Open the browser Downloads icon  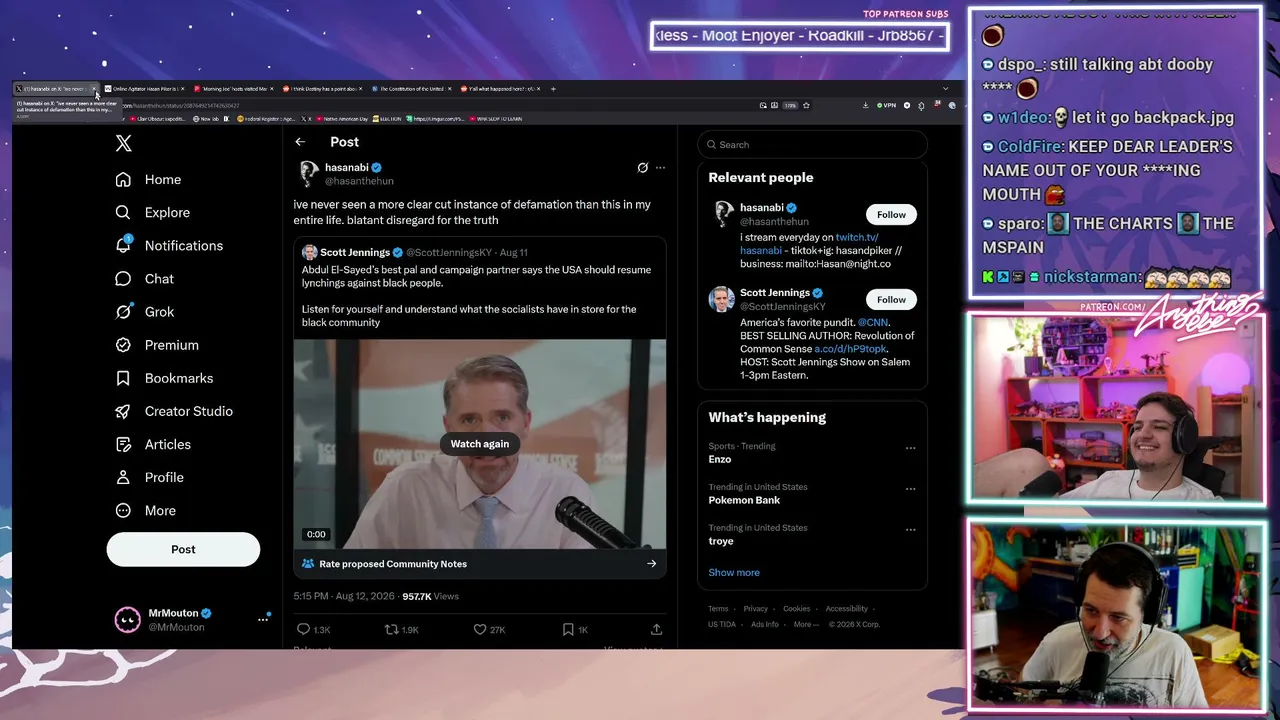click(865, 105)
